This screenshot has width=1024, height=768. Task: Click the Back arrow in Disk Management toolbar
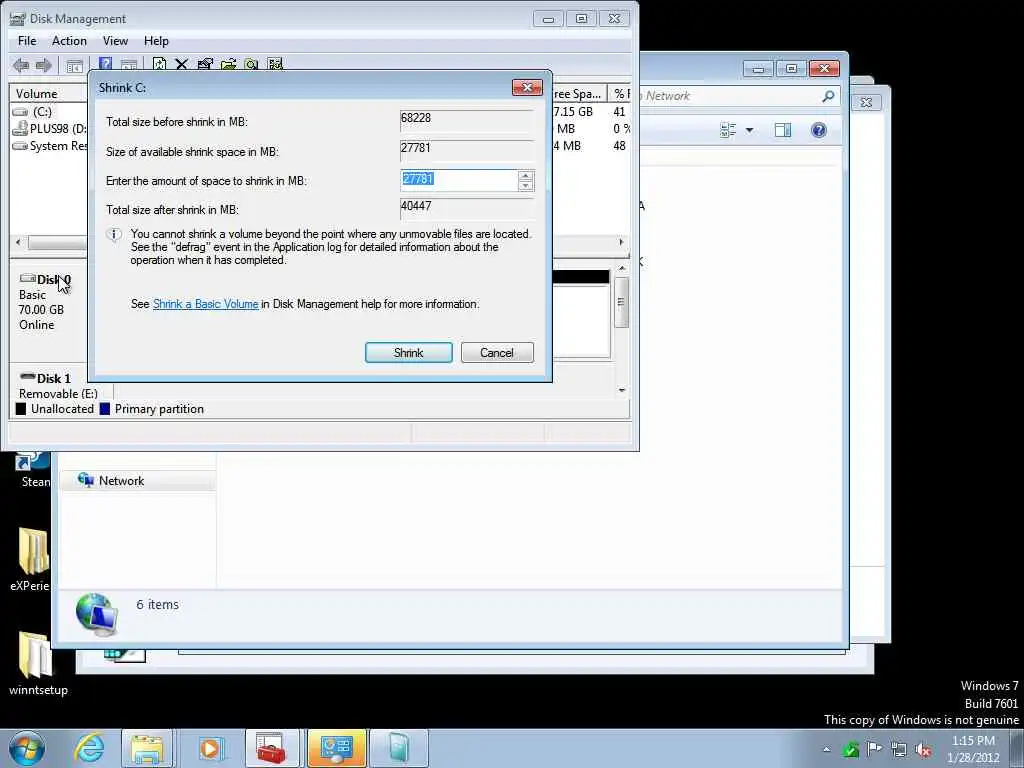point(21,65)
